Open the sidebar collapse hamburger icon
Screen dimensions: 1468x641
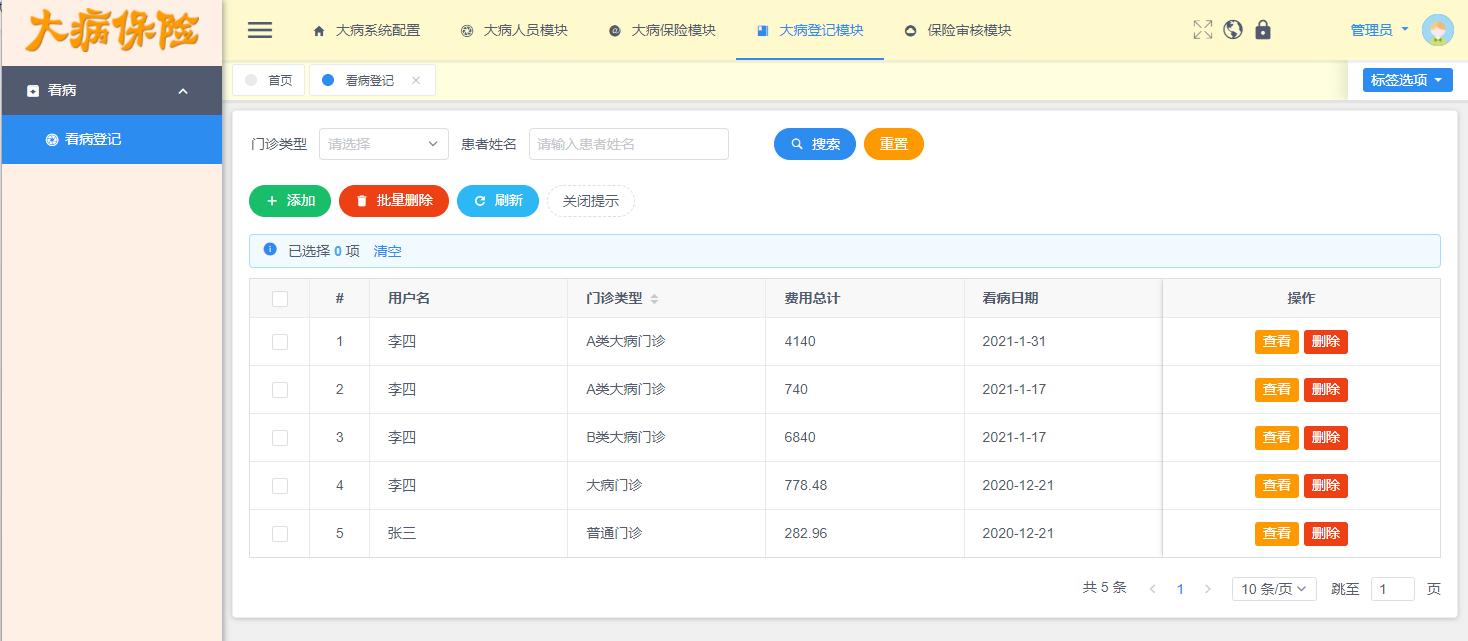point(259,30)
